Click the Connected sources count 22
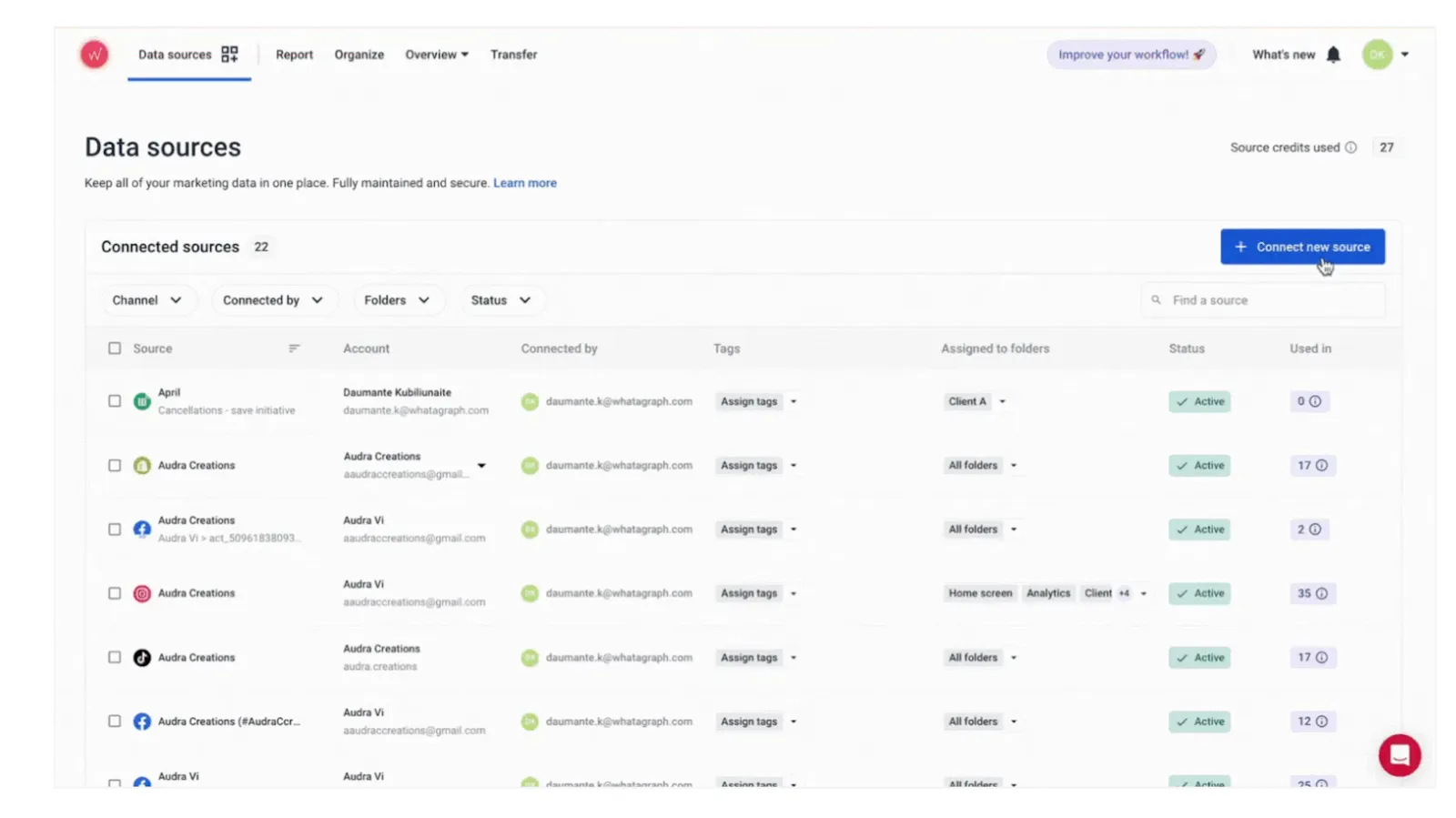Image resolution: width=1456 pixels, height=818 pixels. (261, 247)
